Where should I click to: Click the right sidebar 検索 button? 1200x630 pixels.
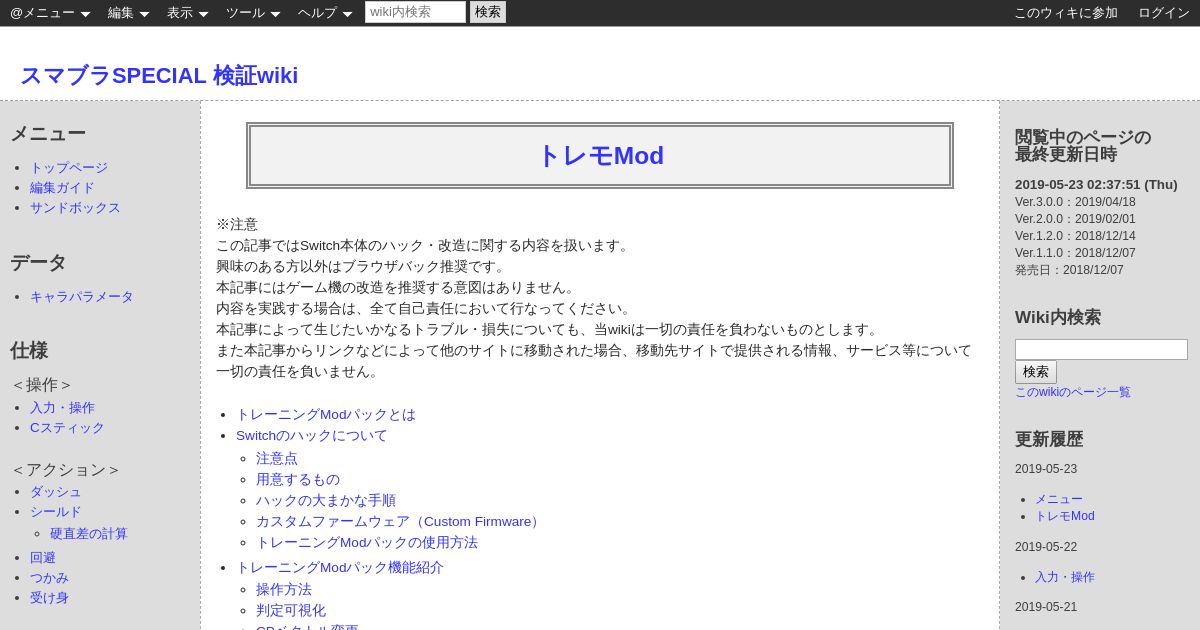click(1036, 372)
